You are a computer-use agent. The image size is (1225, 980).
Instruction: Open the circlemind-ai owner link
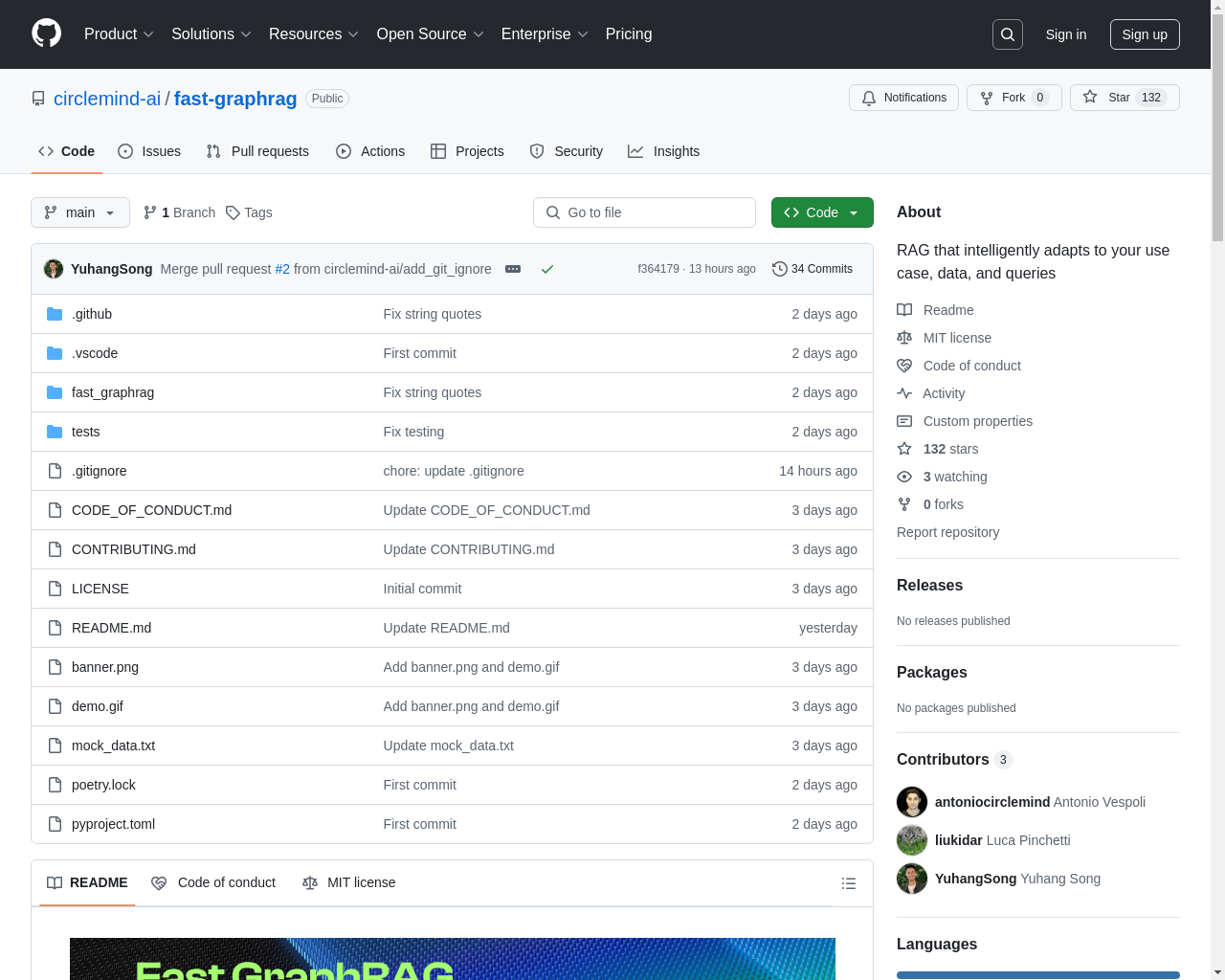(x=107, y=99)
